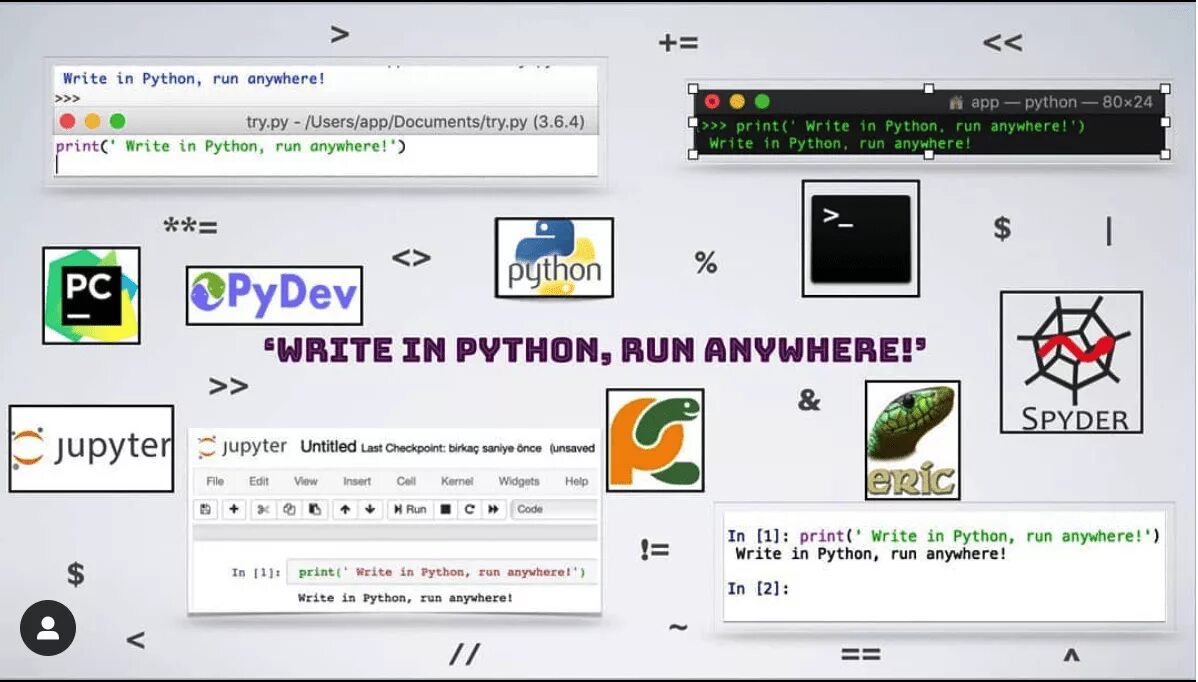Click the IDLE editor print statement line

(x=231, y=146)
